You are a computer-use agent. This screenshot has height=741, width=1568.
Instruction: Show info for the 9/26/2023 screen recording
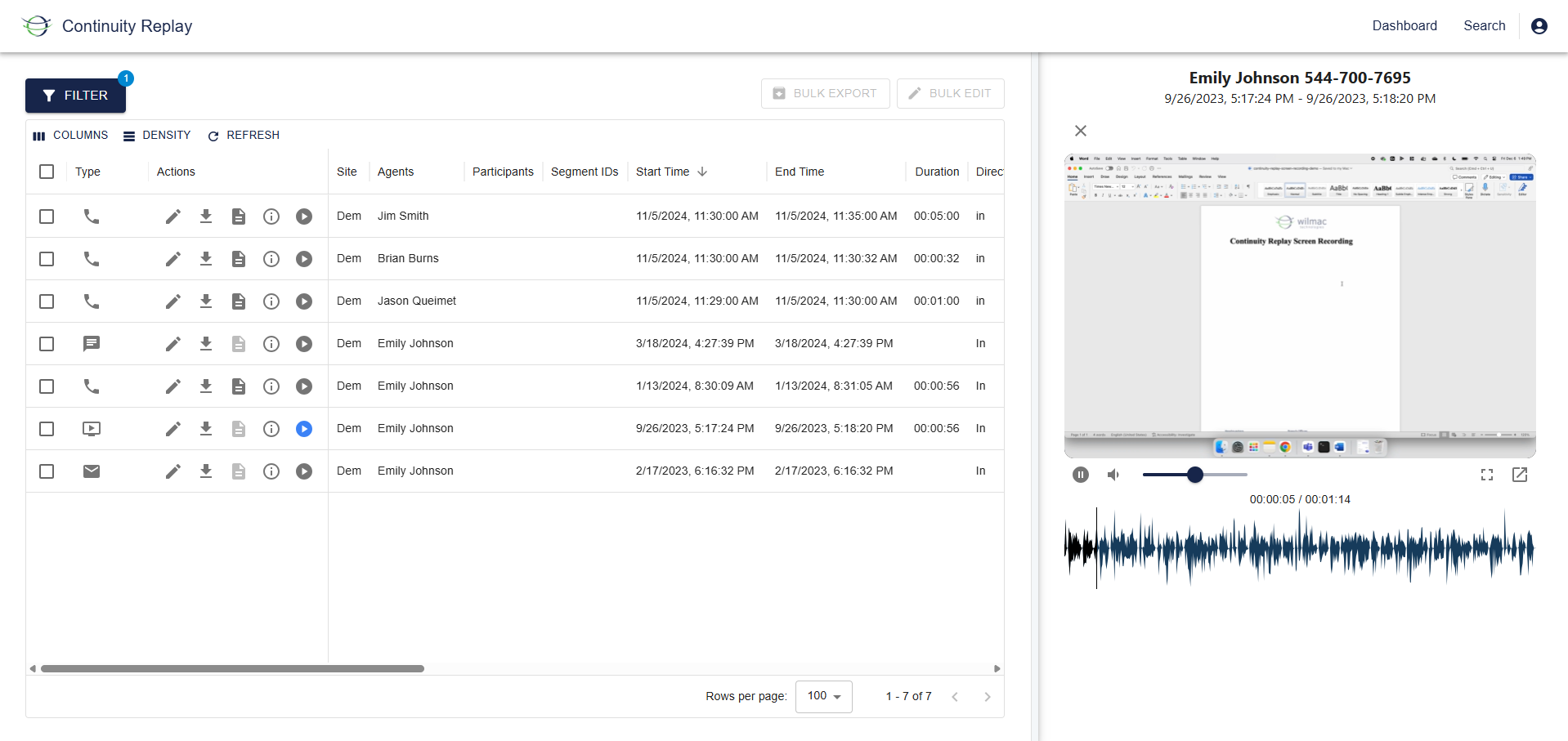[x=271, y=429]
